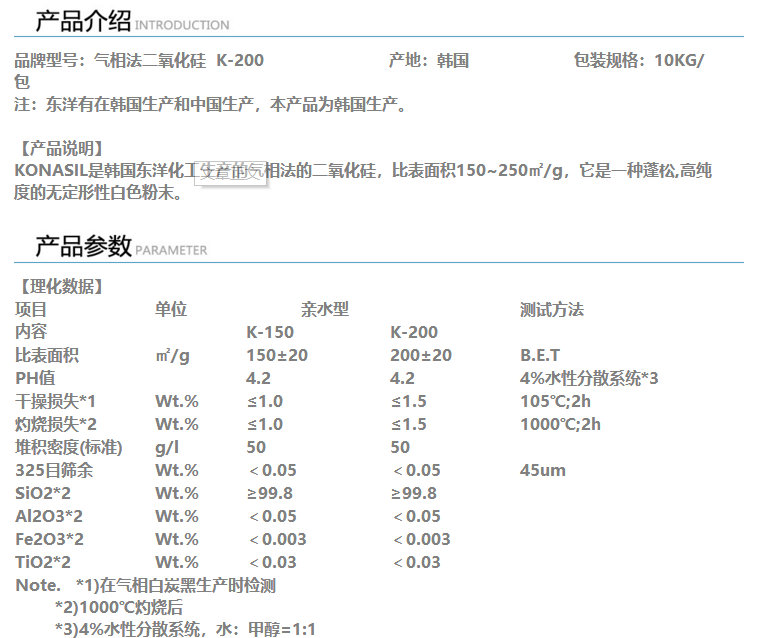Viewport: 768px width, 638px height.
Task: Click the B.E.T test method cell
Action: click(x=540, y=356)
